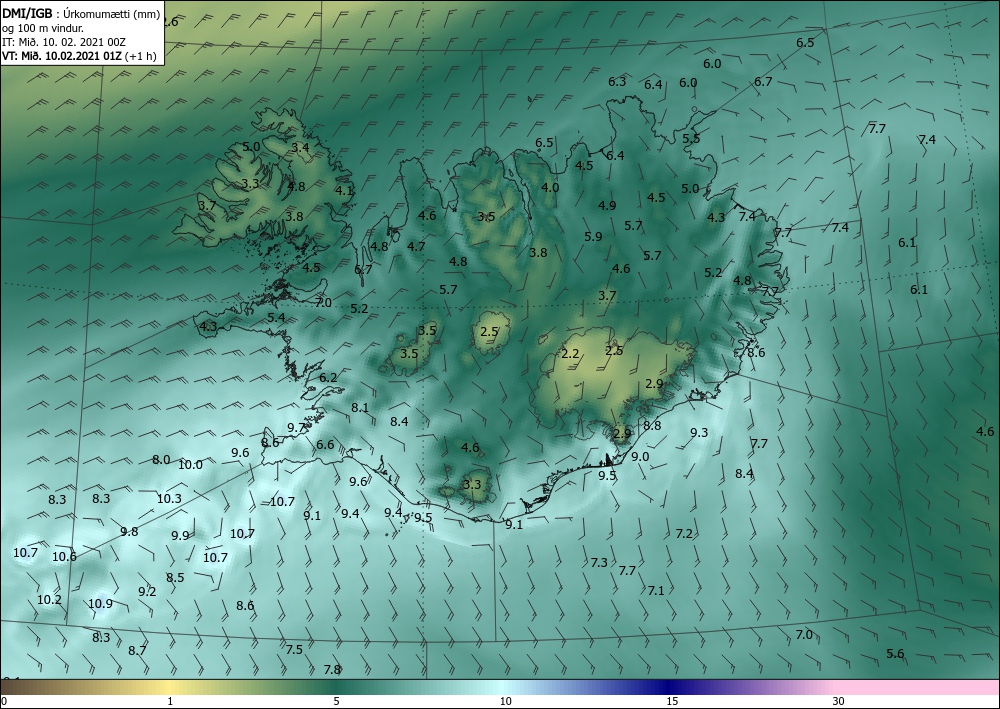Viewport: 1000px width, 709px height.
Task: Click the 15 label on the color scale
Action: click(672, 701)
